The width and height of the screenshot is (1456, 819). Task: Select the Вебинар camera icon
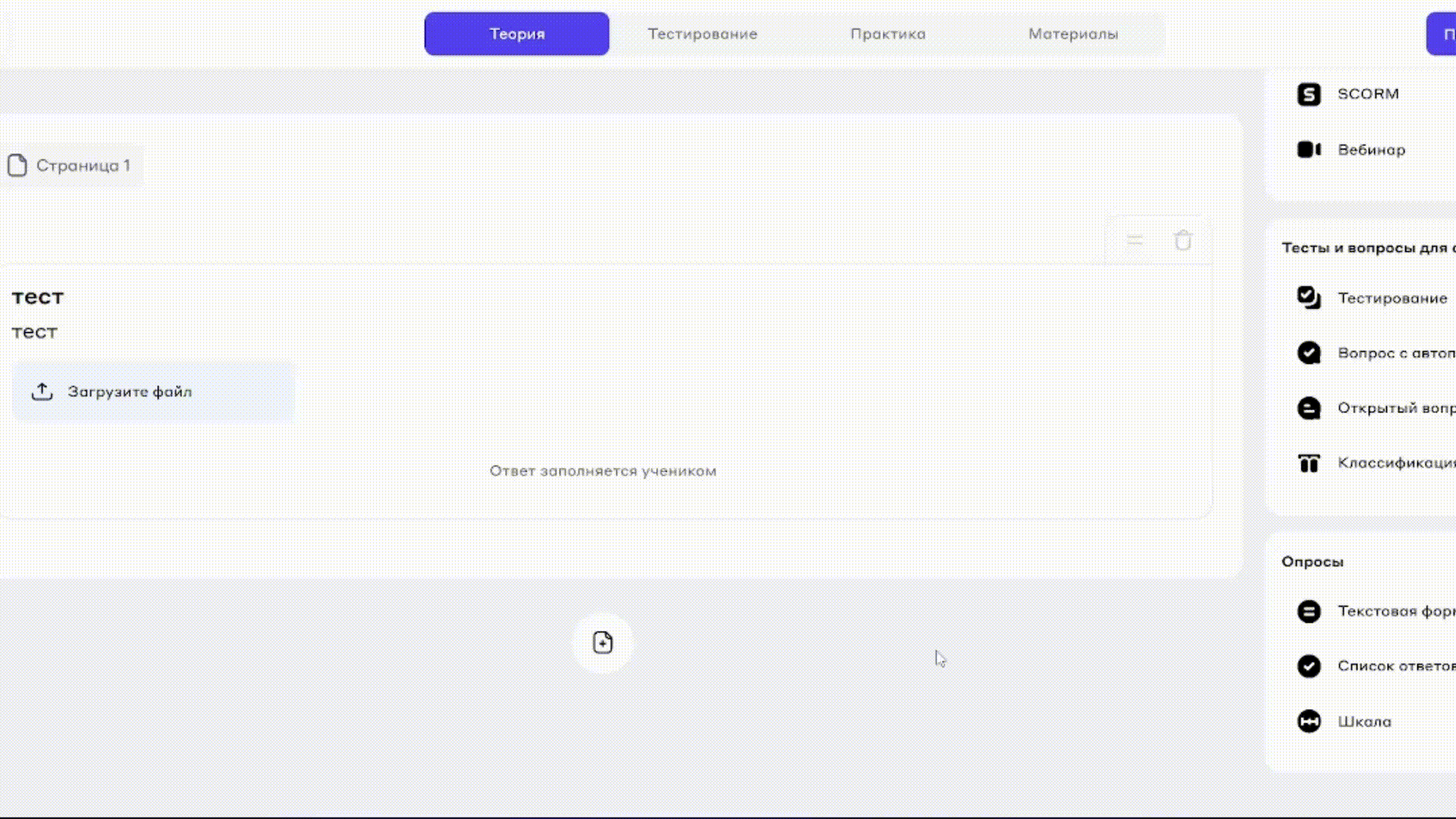(x=1309, y=150)
